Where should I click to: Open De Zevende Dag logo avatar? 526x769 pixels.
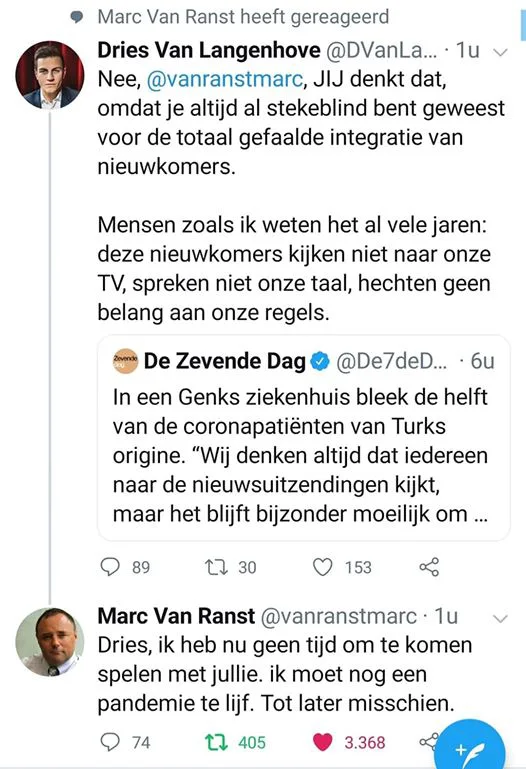(x=125, y=361)
